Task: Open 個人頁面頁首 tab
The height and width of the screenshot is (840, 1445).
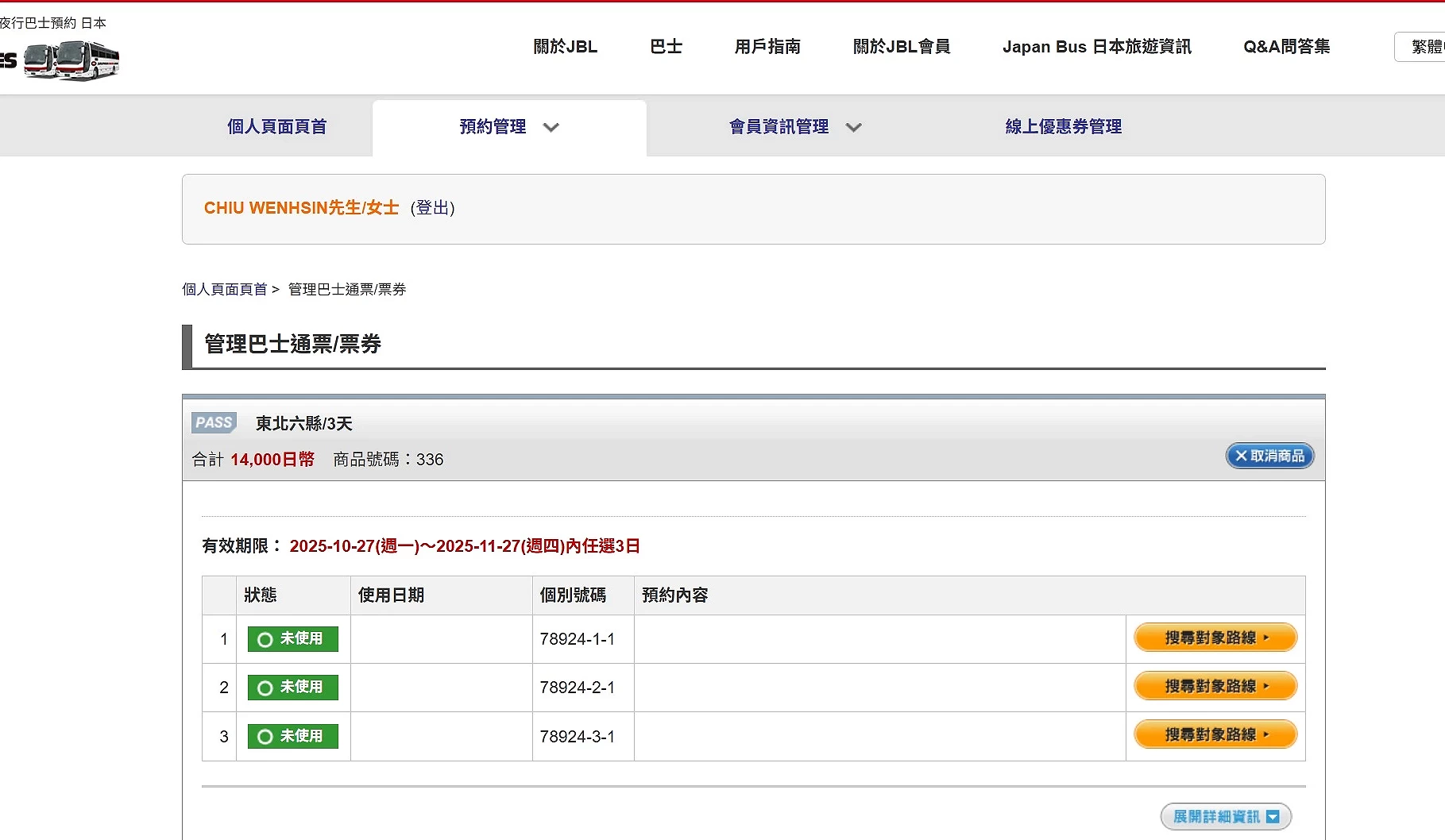Action: pyautogui.click(x=276, y=127)
